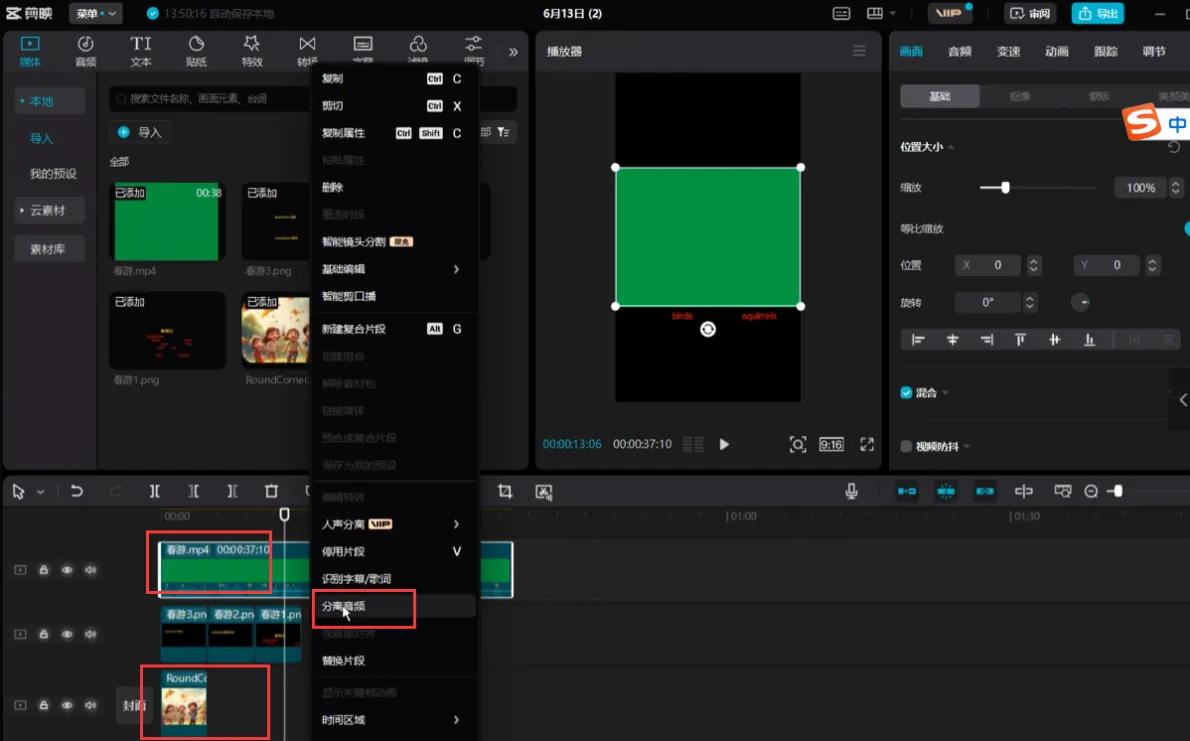1190x741 pixels.
Task: Open the 特效 effects panel
Action: click(x=251, y=51)
